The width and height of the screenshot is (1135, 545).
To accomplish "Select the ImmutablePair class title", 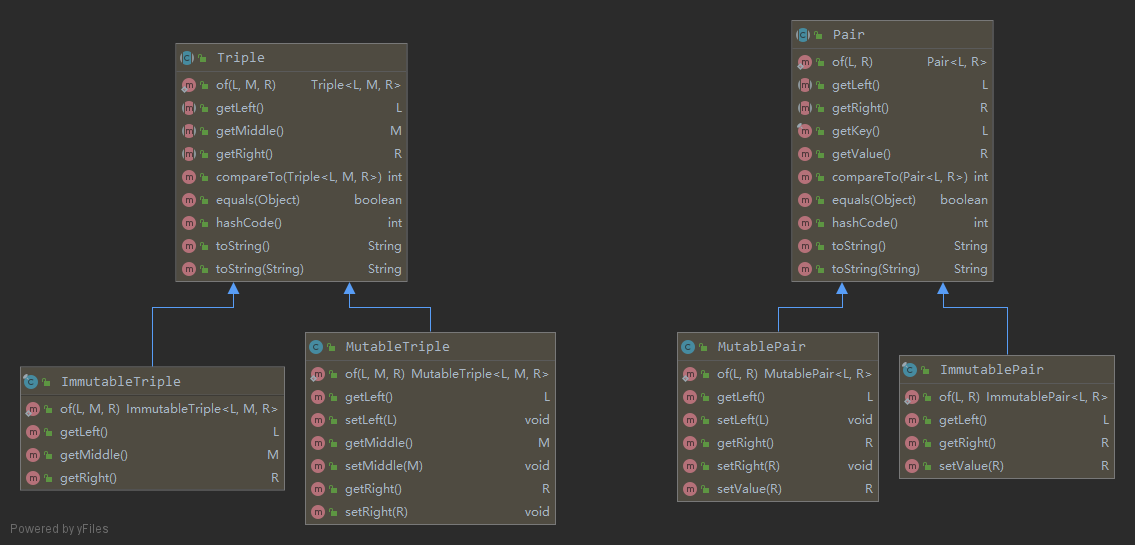I will 992,370.
